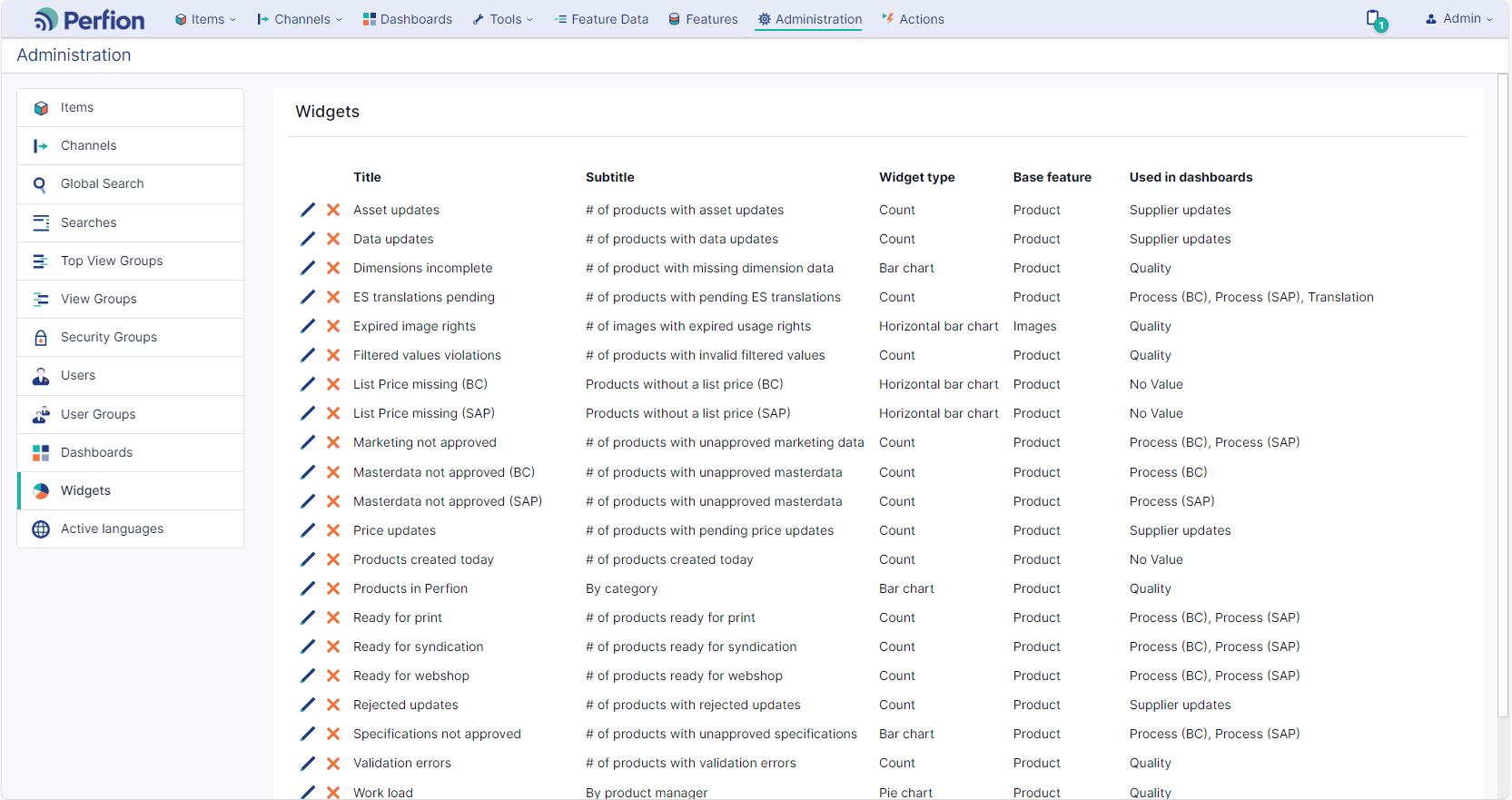Click 'By category' subtitle cell
The image size is (1512, 800).
click(x=622, y=588)
